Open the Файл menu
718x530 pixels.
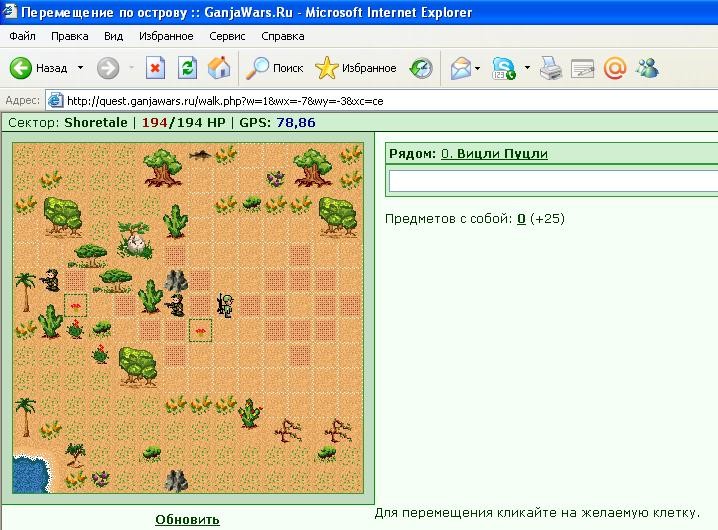[22, 36]
